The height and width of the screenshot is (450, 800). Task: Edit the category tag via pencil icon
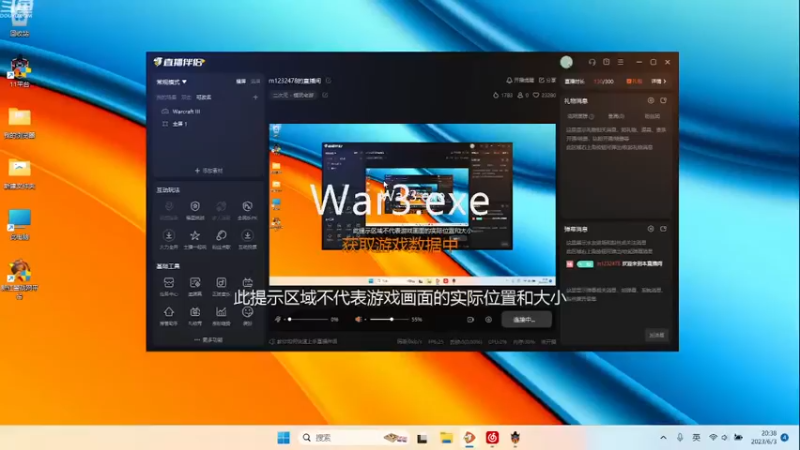tap(325, 95)
